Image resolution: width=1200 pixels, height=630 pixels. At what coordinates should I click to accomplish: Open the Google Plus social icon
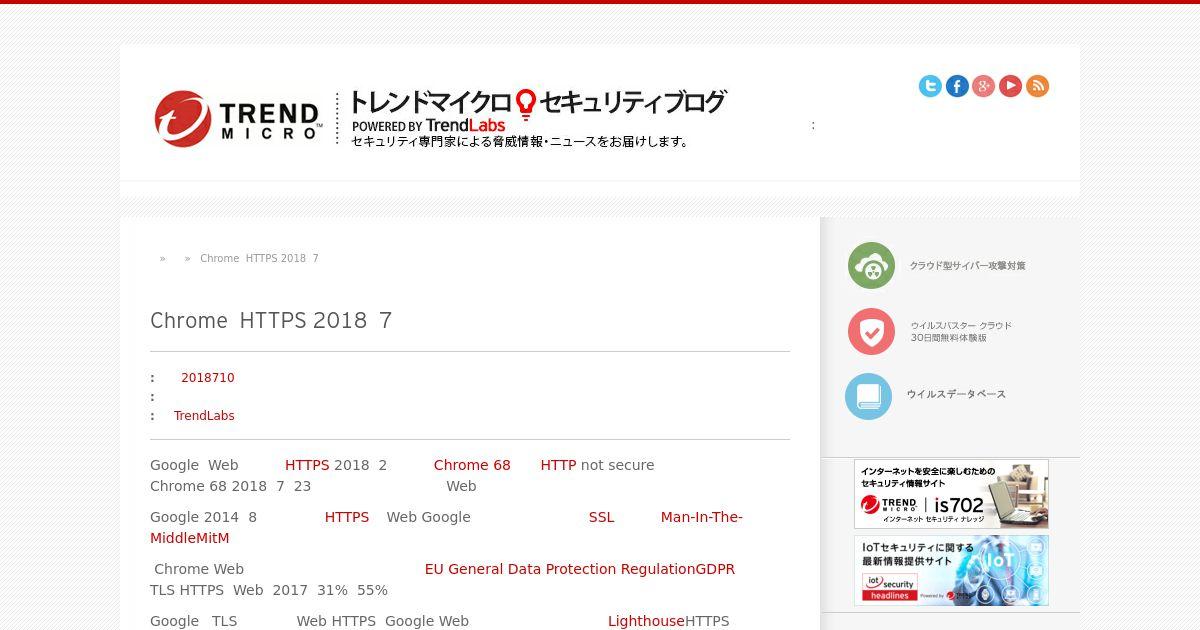pos(984,86)
